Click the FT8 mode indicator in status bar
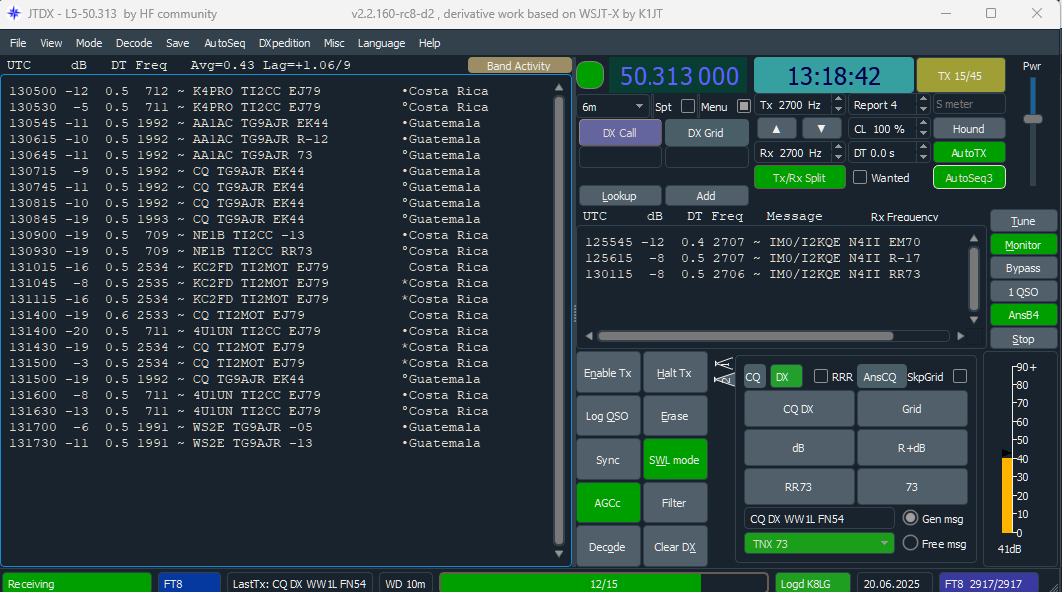 (x=189, y=583)
